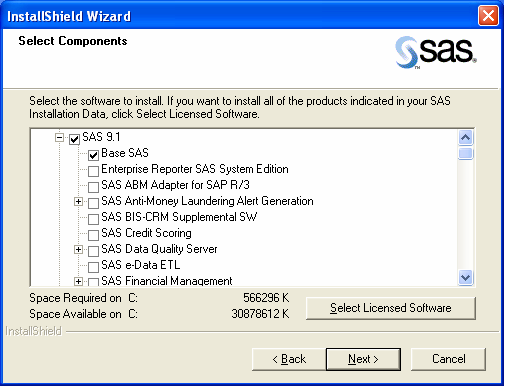
Task: Click the 'InstallShield Wizard' title bar text
Action: (x=69, y=16)
